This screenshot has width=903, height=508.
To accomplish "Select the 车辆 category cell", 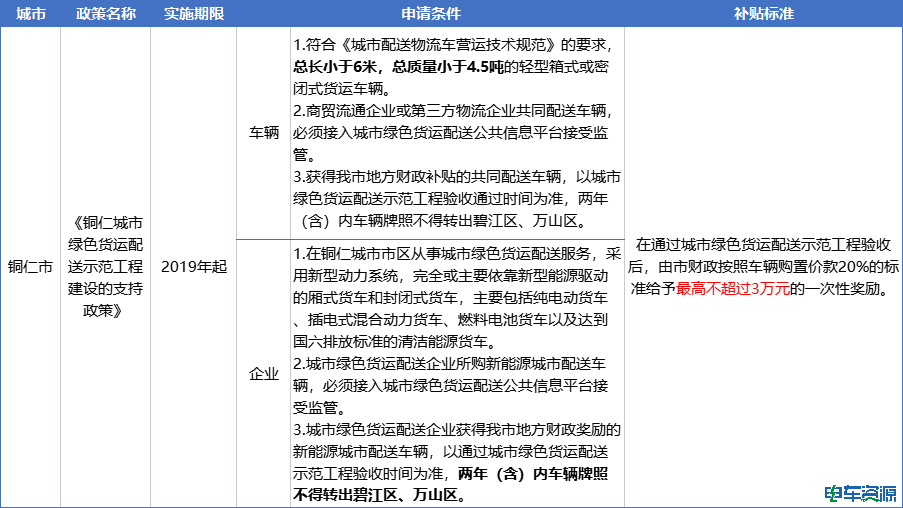I will [263, 133].
